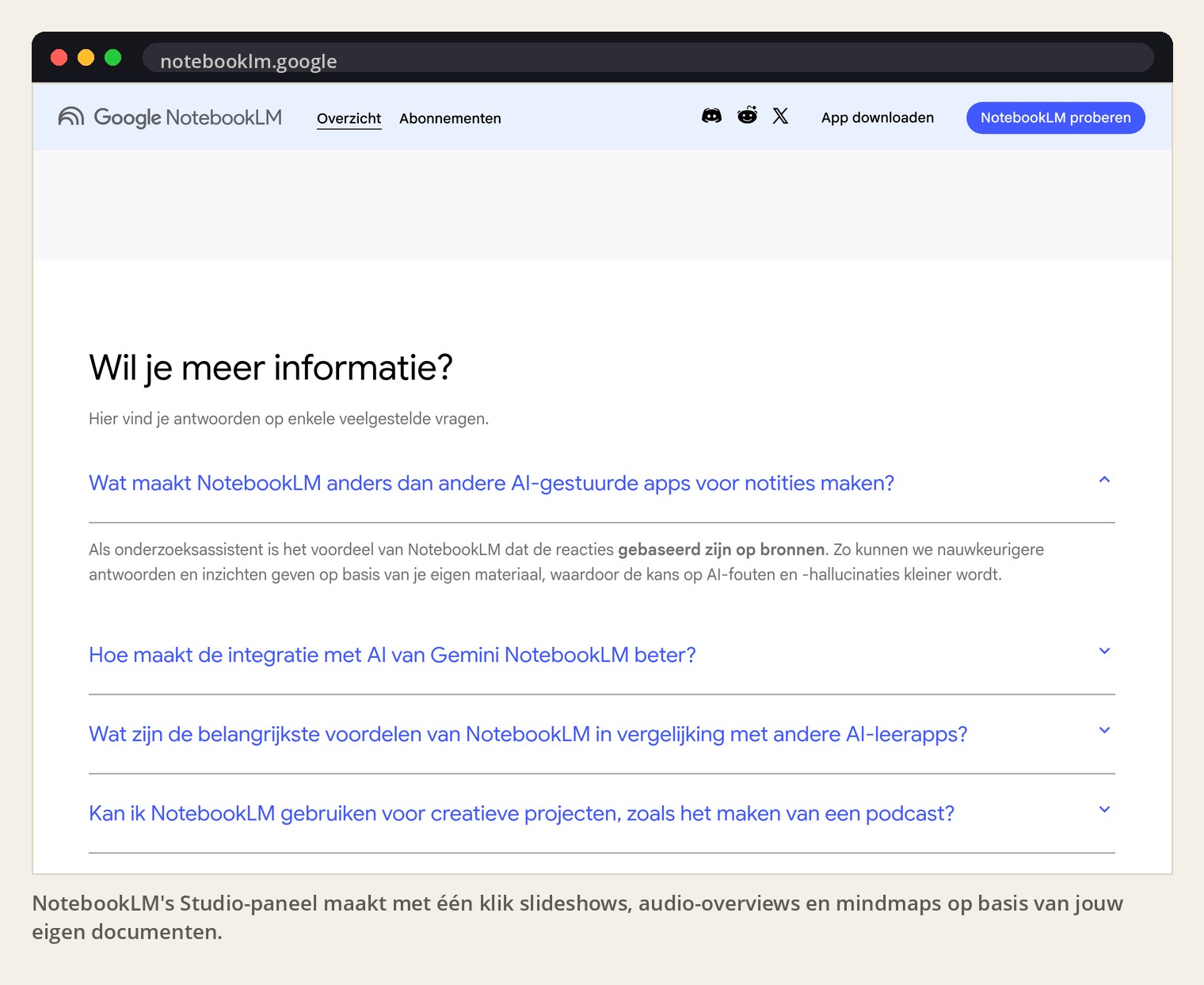The image size is (1204, 985).
Task: Click the heading 'Wil je meer informatie?'
Action: point(271,368)
